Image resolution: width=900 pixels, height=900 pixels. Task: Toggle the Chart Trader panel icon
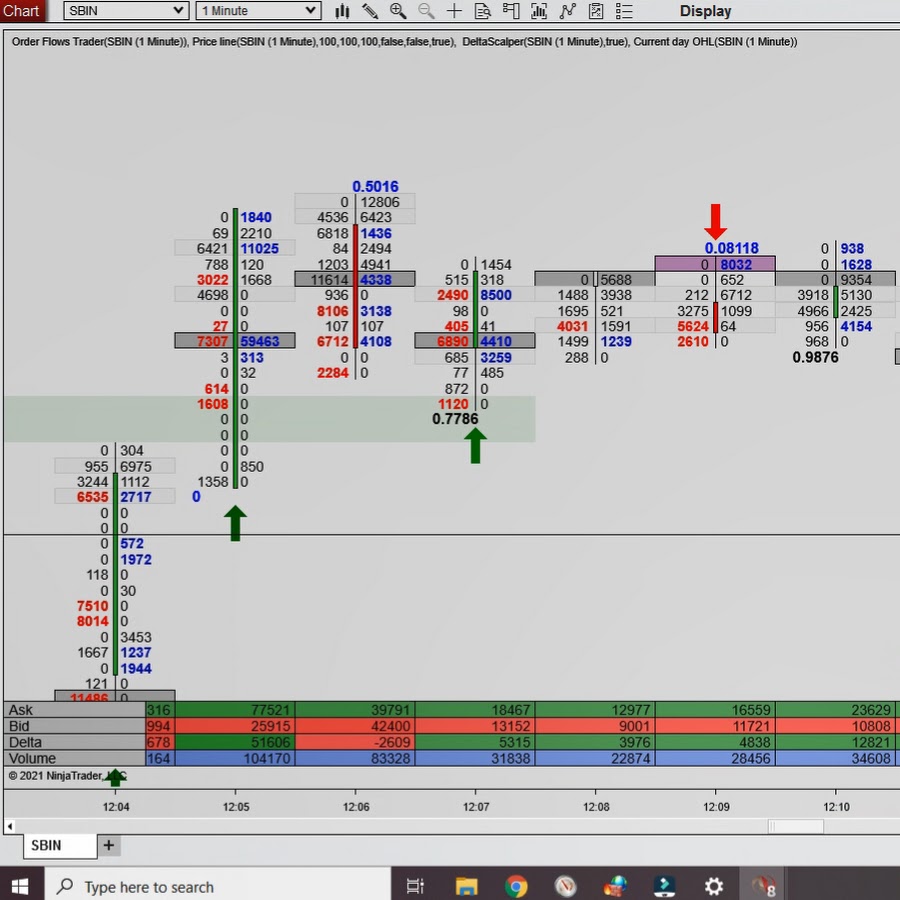[512, 11]
